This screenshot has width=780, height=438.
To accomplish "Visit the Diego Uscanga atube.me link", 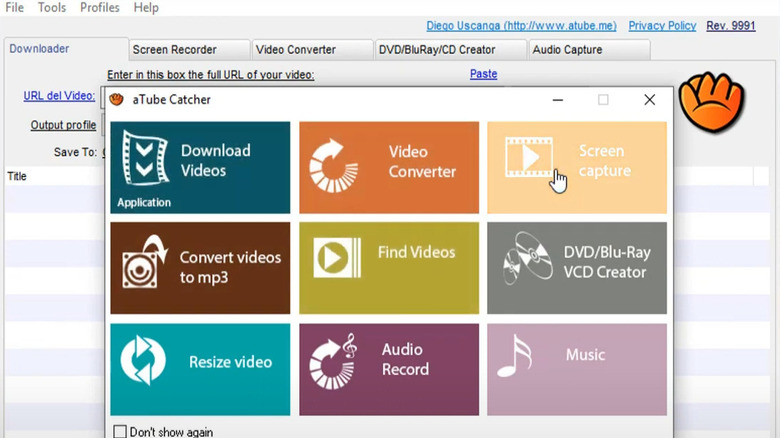I will 521,26.
